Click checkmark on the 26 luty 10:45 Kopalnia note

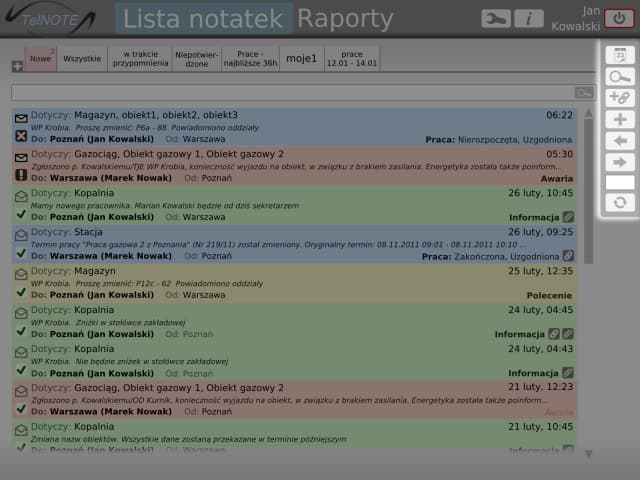point(21,214)
